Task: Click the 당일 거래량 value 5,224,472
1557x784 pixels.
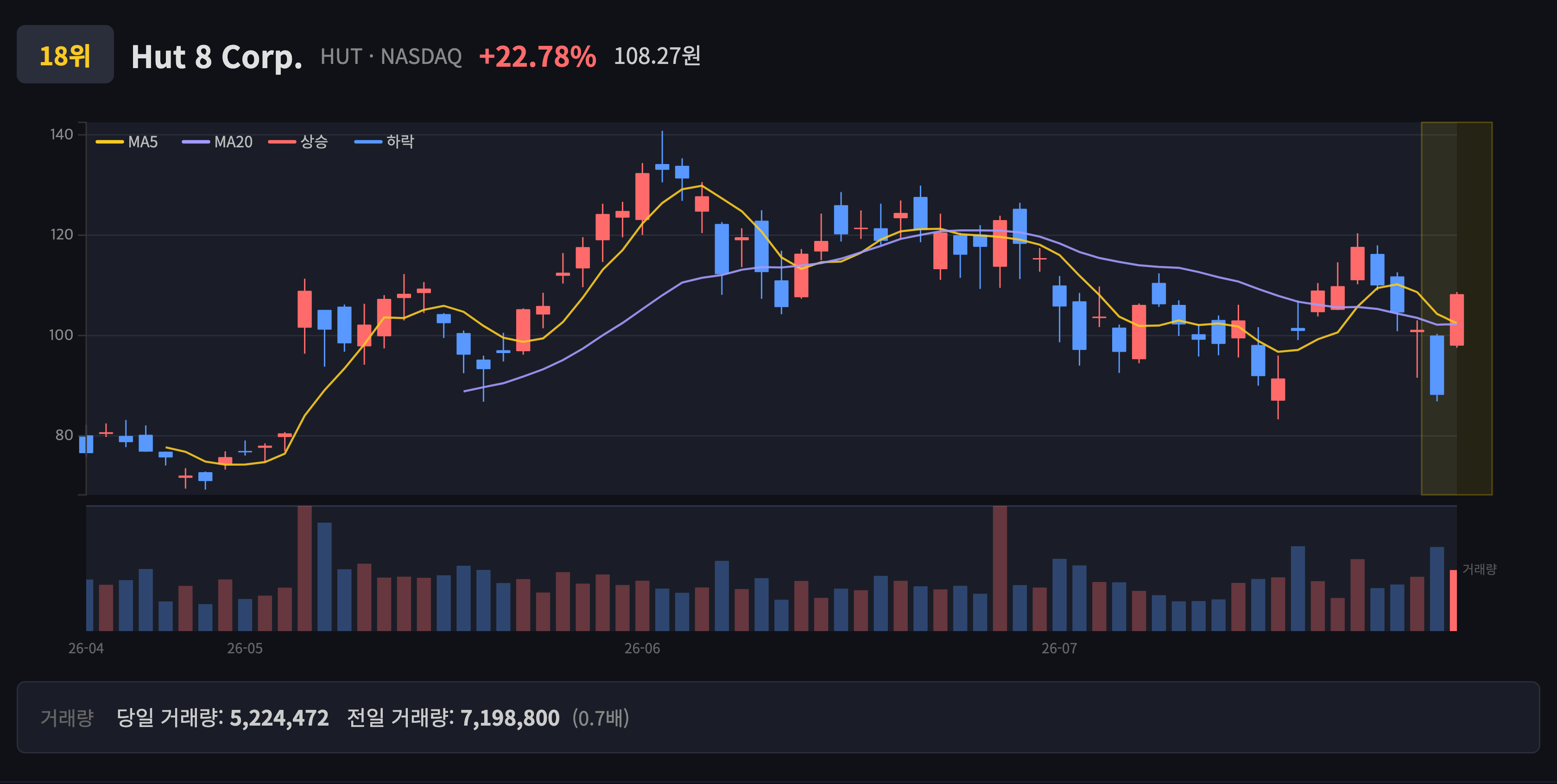Action: [x=279, y=718]
